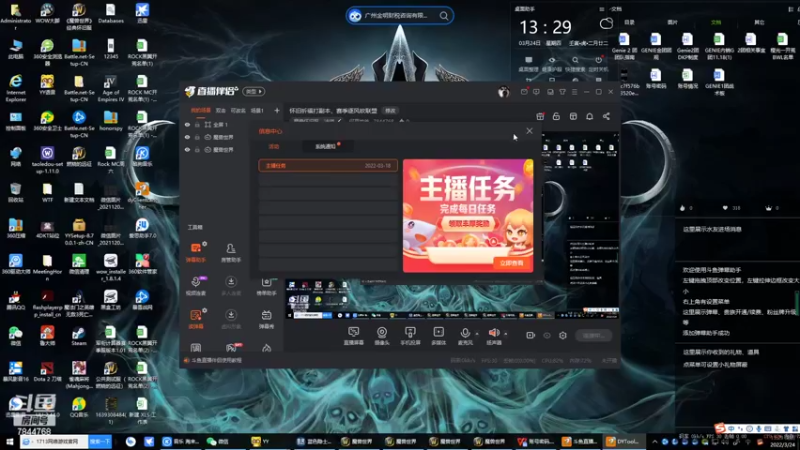The height and width of the screenshot is (450, 800).
Task: Open the mode switch pill beside logo
Action: coord(254,92)
